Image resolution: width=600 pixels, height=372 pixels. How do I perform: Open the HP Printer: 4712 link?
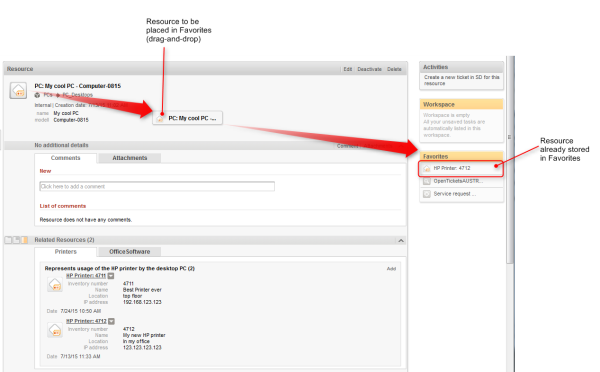[86, 321]
